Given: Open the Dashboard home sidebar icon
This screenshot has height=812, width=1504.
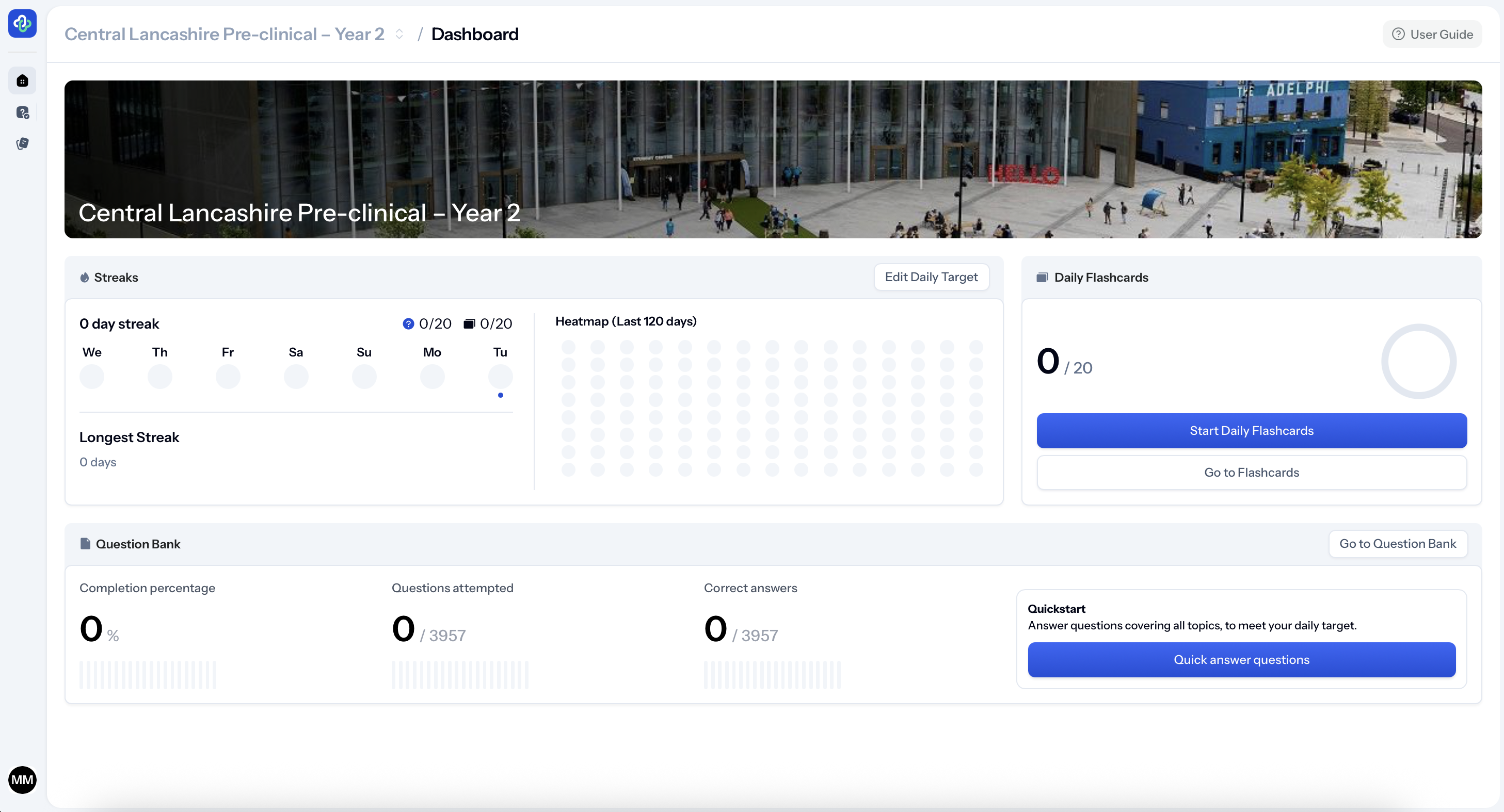Looking at the screenshot, I should [x=22, y=80].
